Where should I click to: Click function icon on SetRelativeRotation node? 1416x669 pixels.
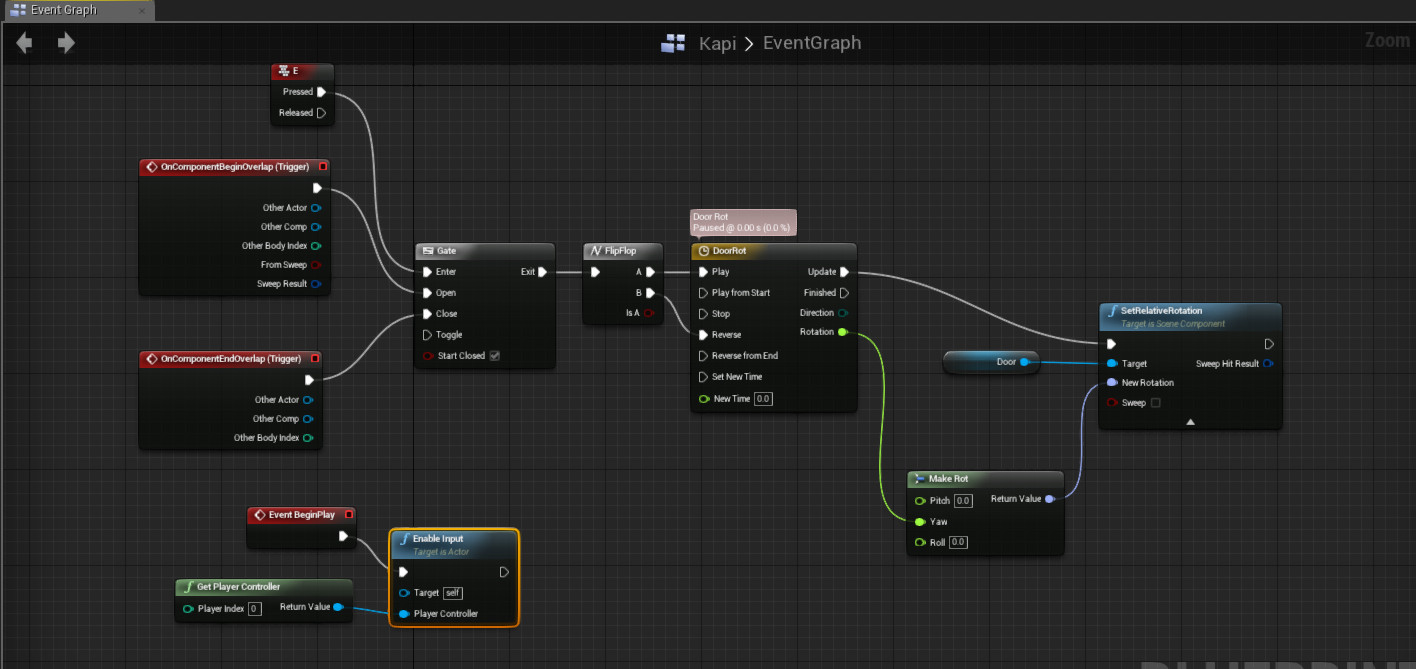coord(1111,311)
